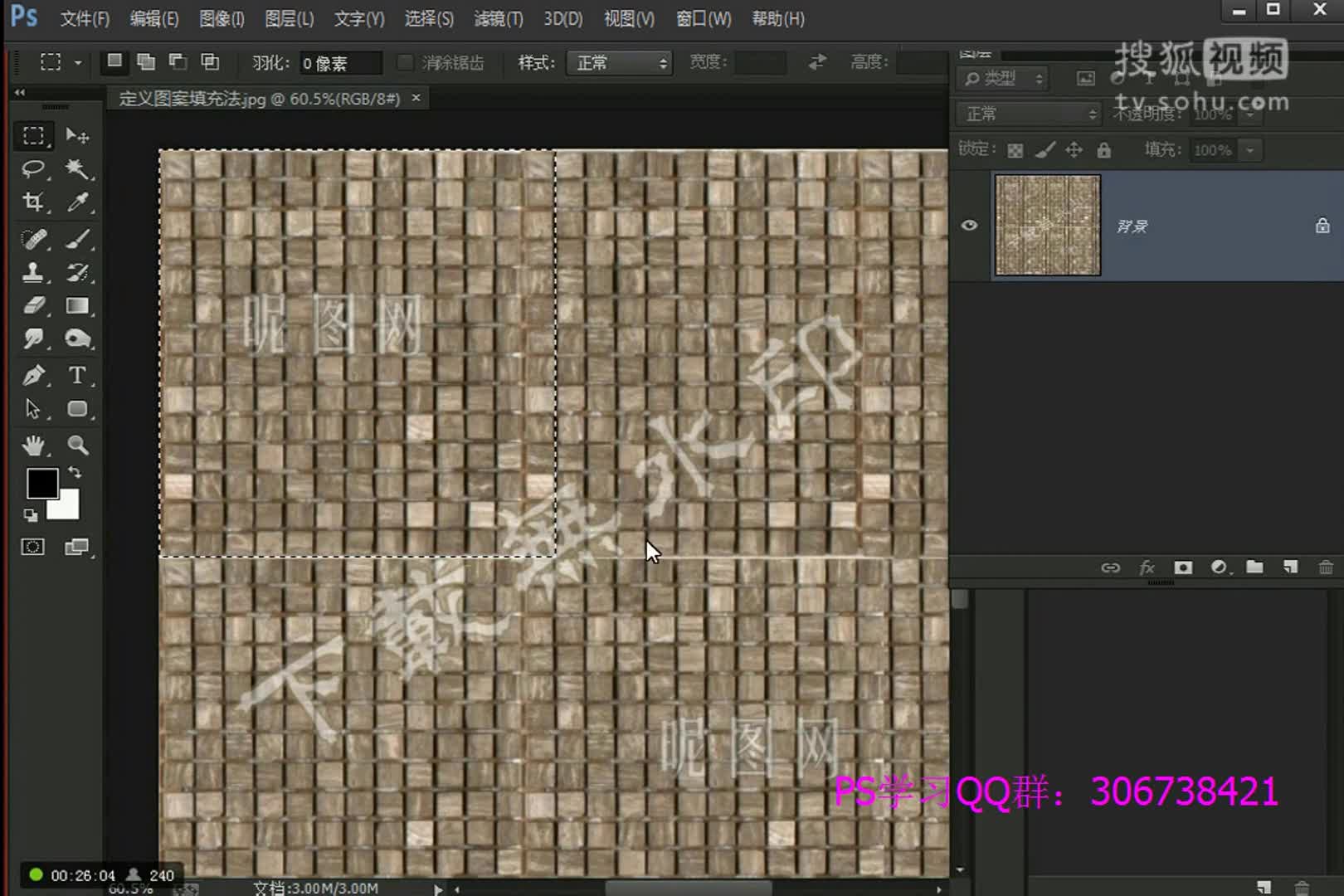Screen dimensions: 1344x896
Task: Open the 图像(I) menu
Action: [x=222, y=18]
